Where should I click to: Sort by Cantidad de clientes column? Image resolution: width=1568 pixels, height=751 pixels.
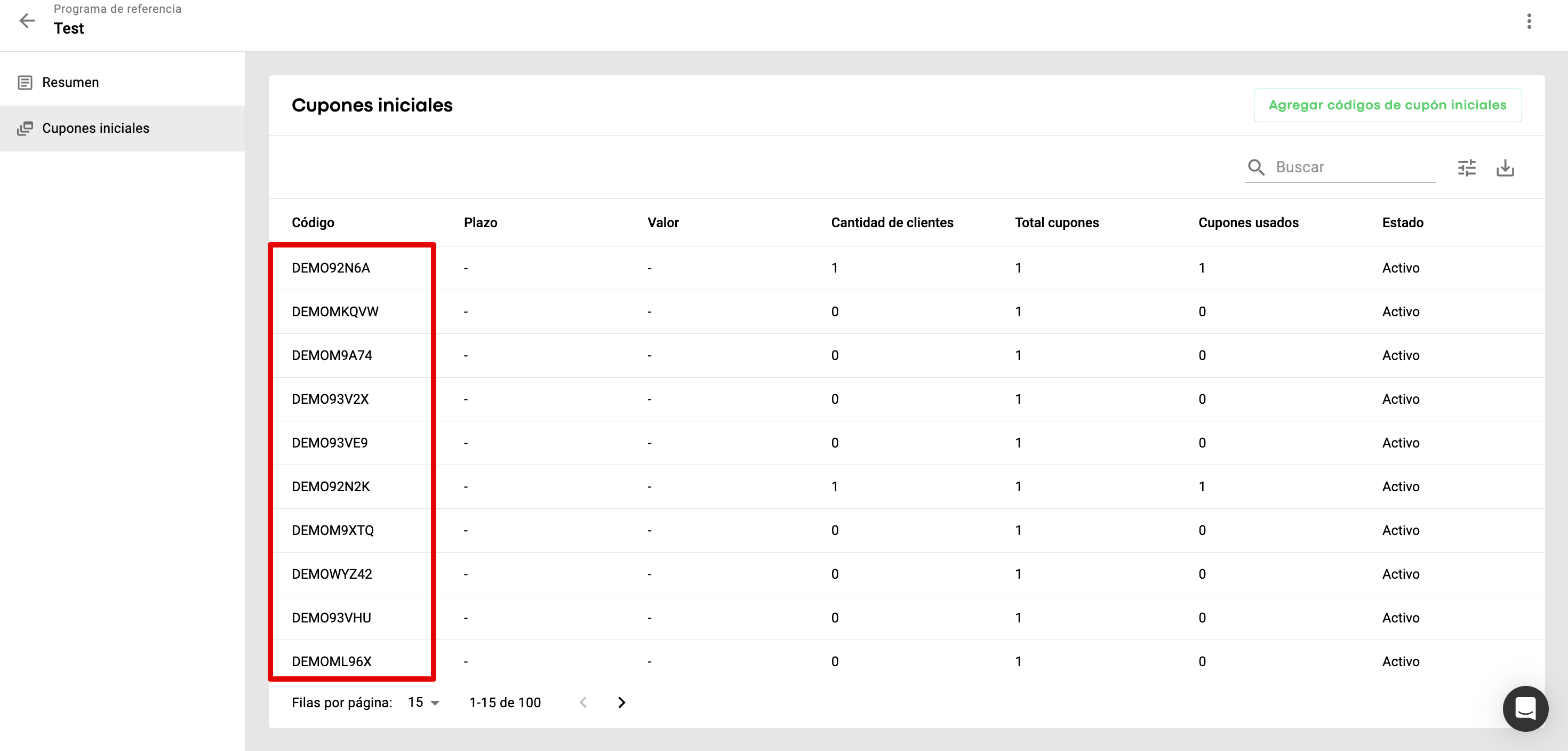pyautogui.click(x=892, y=223)
